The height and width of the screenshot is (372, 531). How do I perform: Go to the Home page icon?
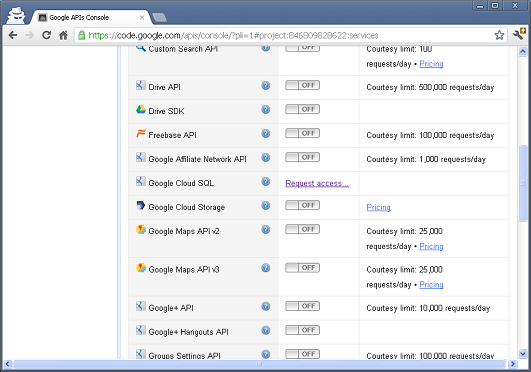click(x=63, y=35)
